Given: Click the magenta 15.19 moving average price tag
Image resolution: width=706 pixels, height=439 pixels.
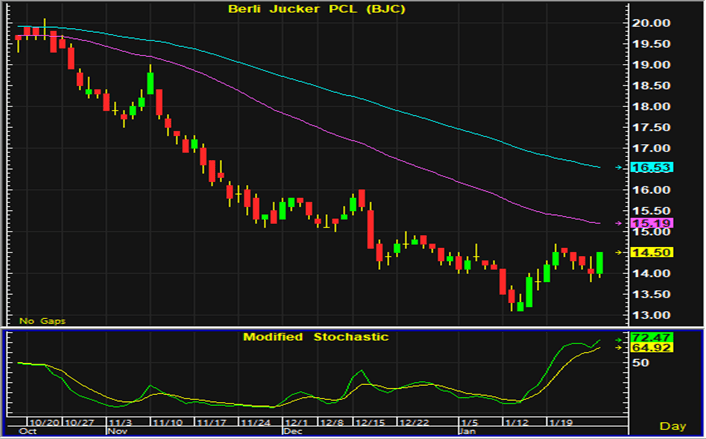Looking at the screenshot, I should click(649, 222).
